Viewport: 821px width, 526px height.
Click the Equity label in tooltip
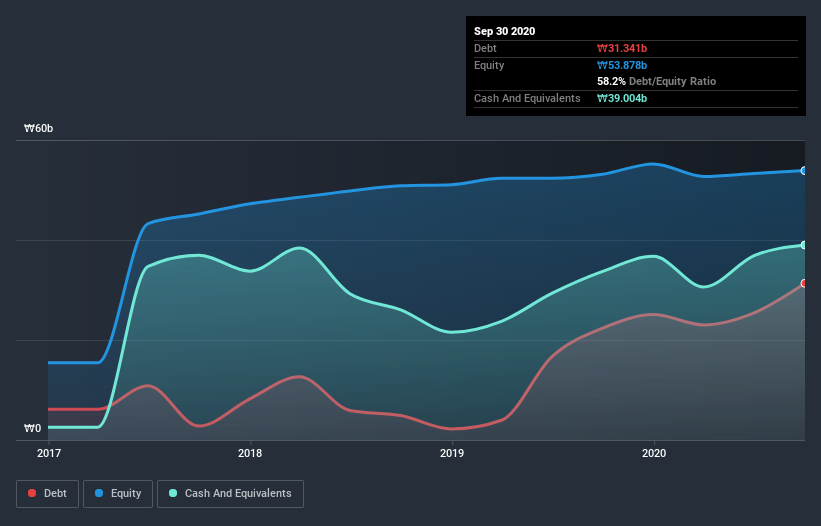point(489,65)
